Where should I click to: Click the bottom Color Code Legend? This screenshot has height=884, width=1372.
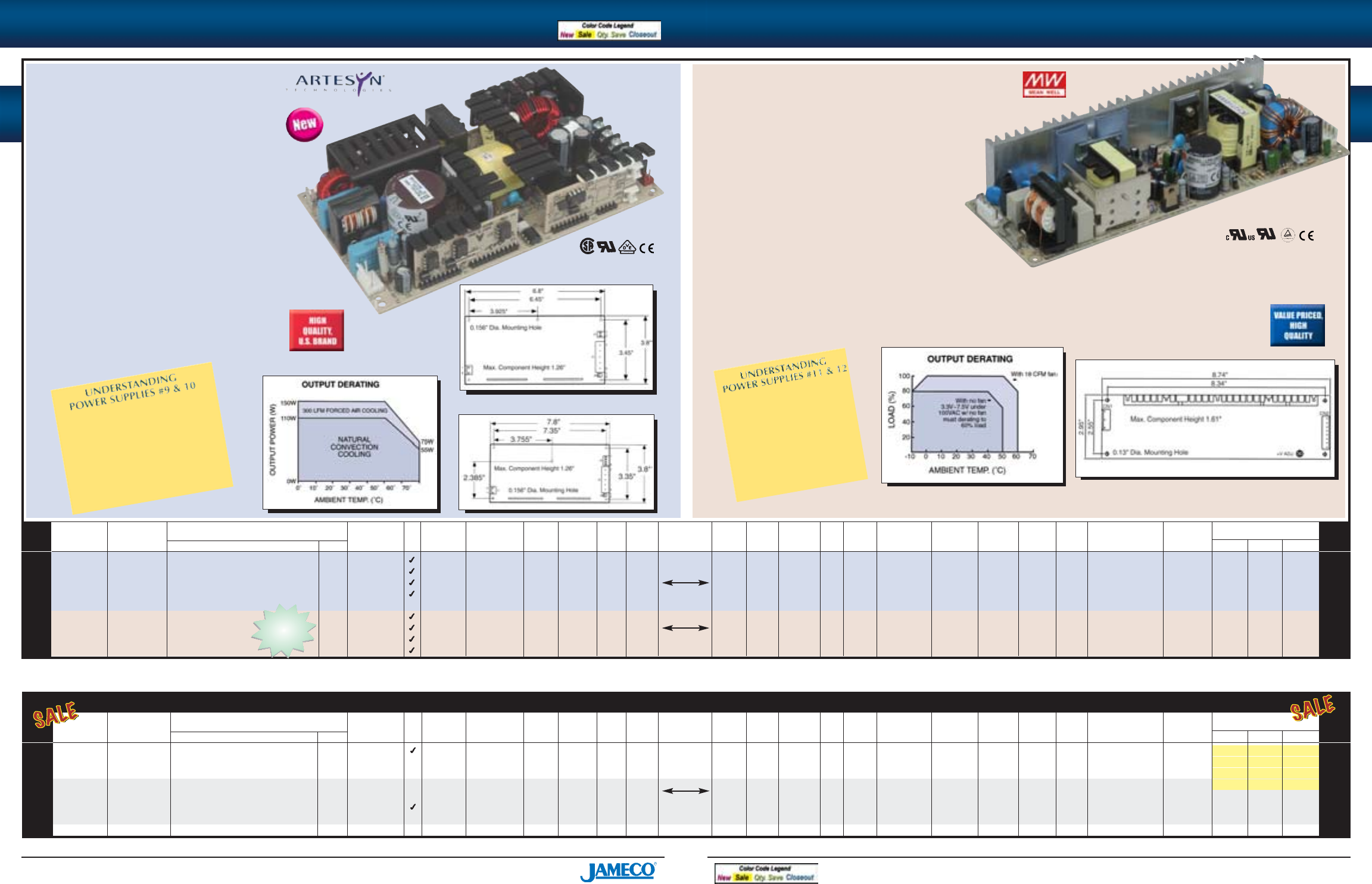click(x=766, y=873)
